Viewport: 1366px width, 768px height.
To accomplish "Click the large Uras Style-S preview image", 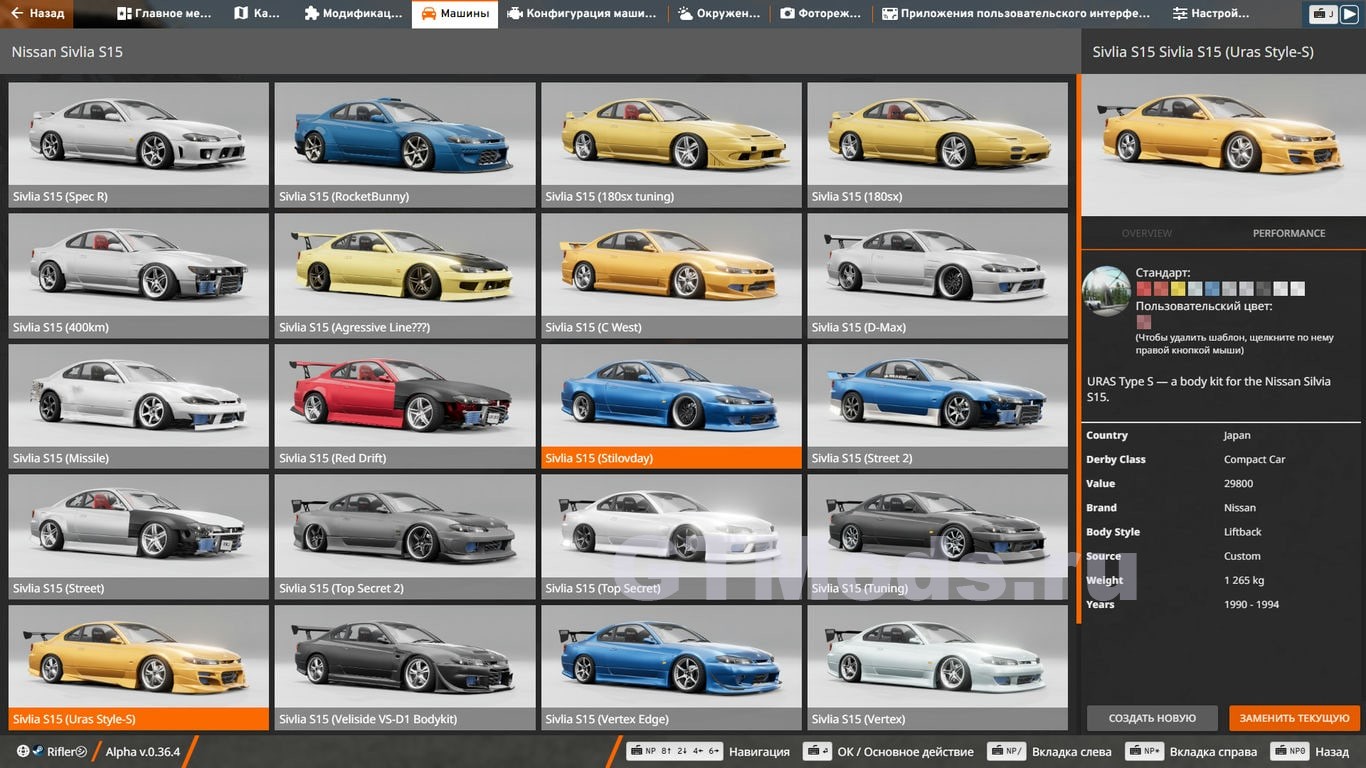I will pos(1223,145).
